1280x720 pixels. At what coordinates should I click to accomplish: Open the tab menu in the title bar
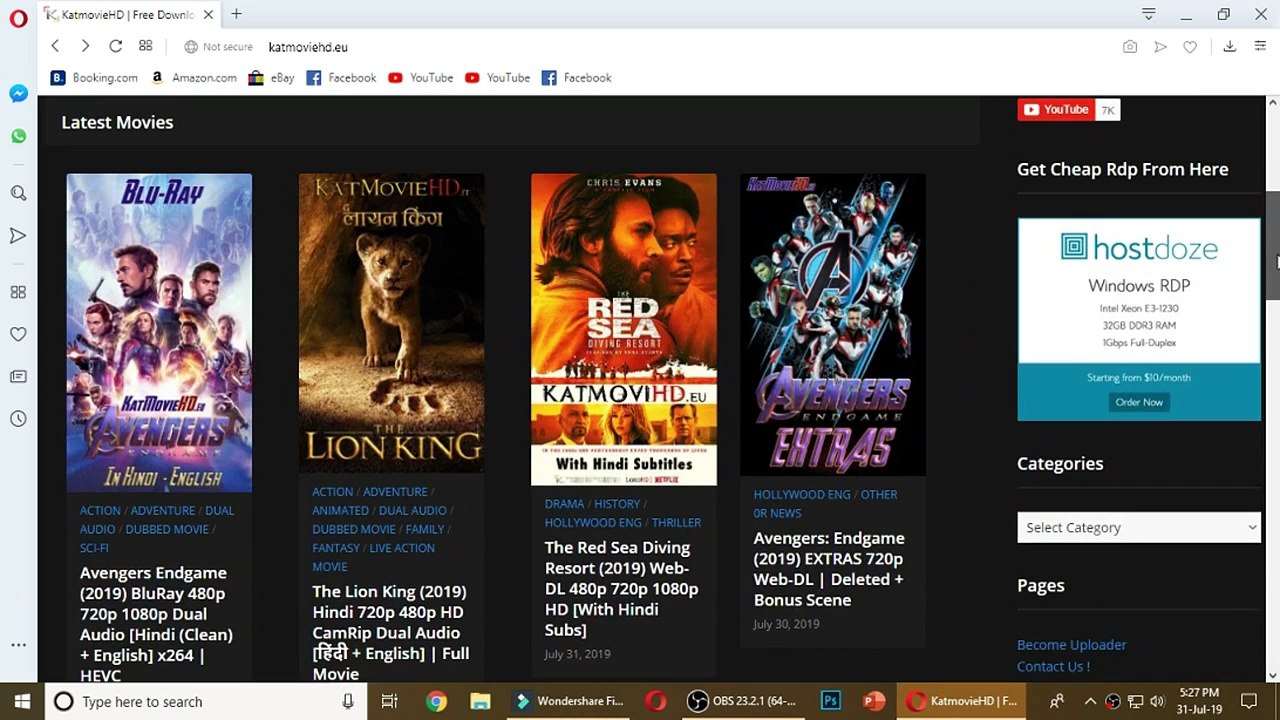pyautogui.click(x=1149, y=14)
